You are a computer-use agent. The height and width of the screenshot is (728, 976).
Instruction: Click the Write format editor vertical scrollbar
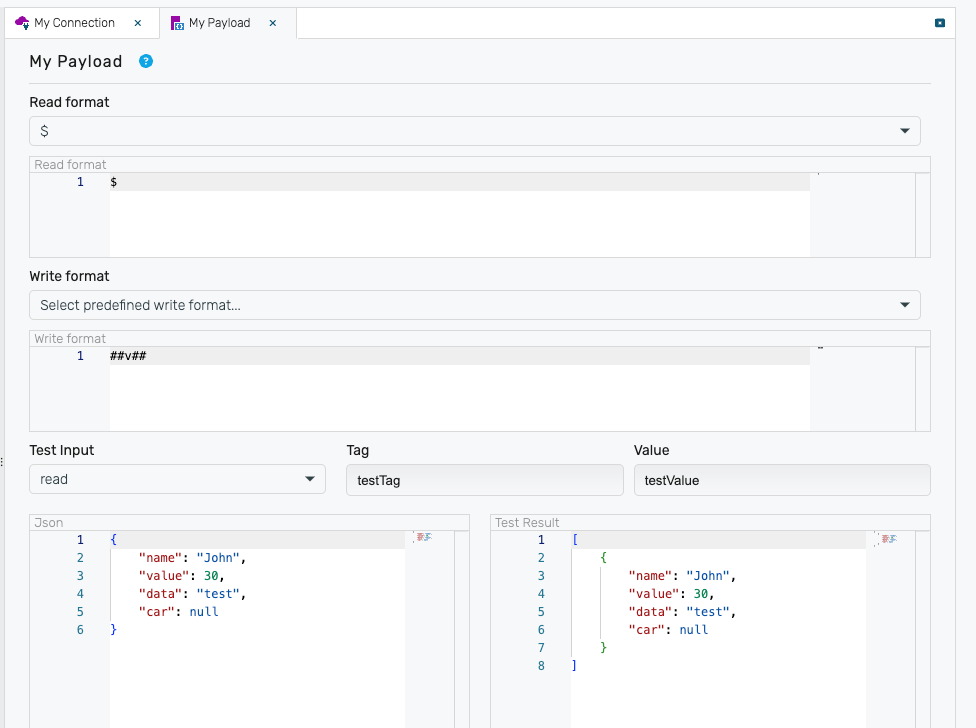[922, 389]
